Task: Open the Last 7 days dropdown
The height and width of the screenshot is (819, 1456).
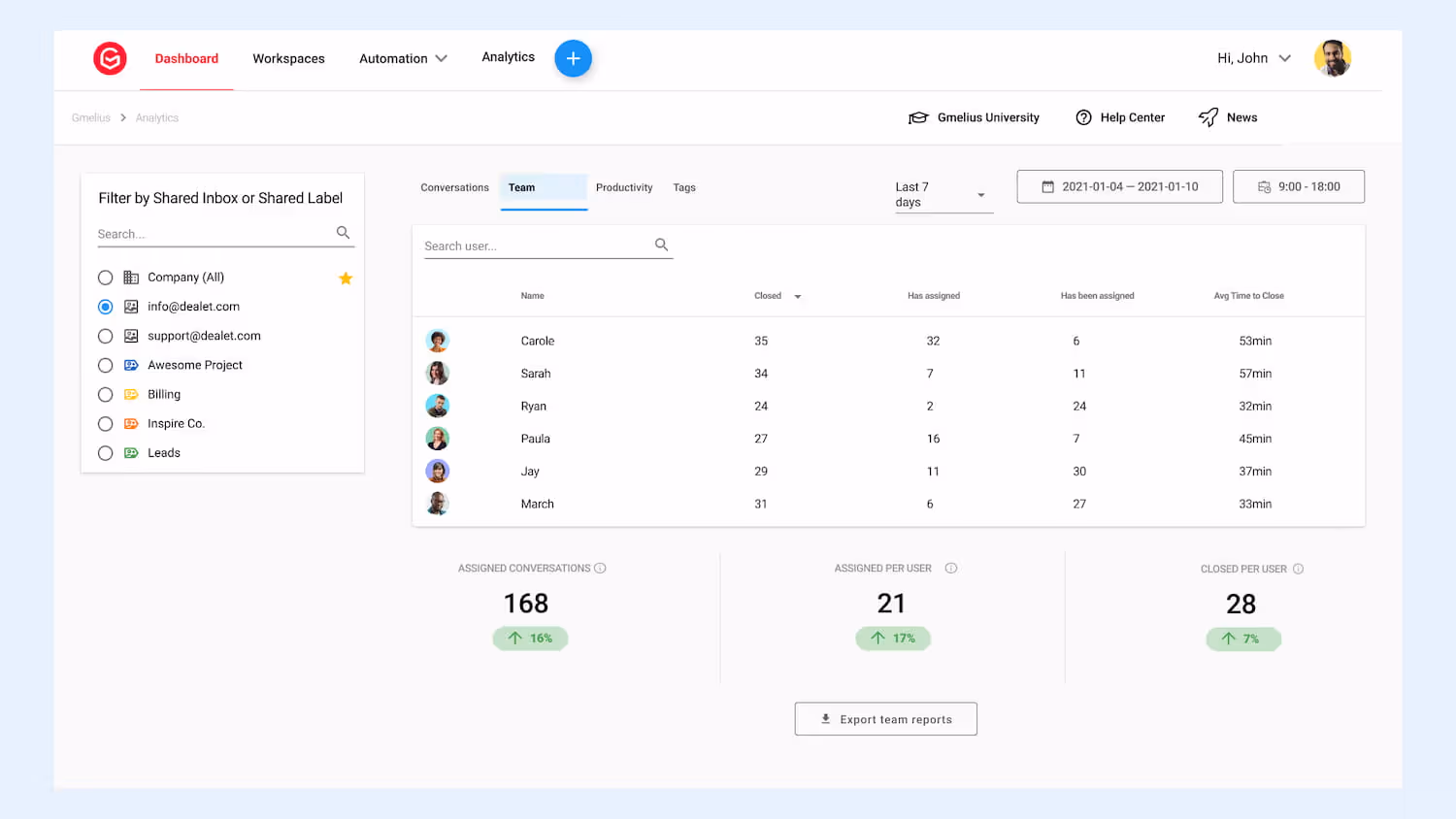Action: tap(943, 194)
